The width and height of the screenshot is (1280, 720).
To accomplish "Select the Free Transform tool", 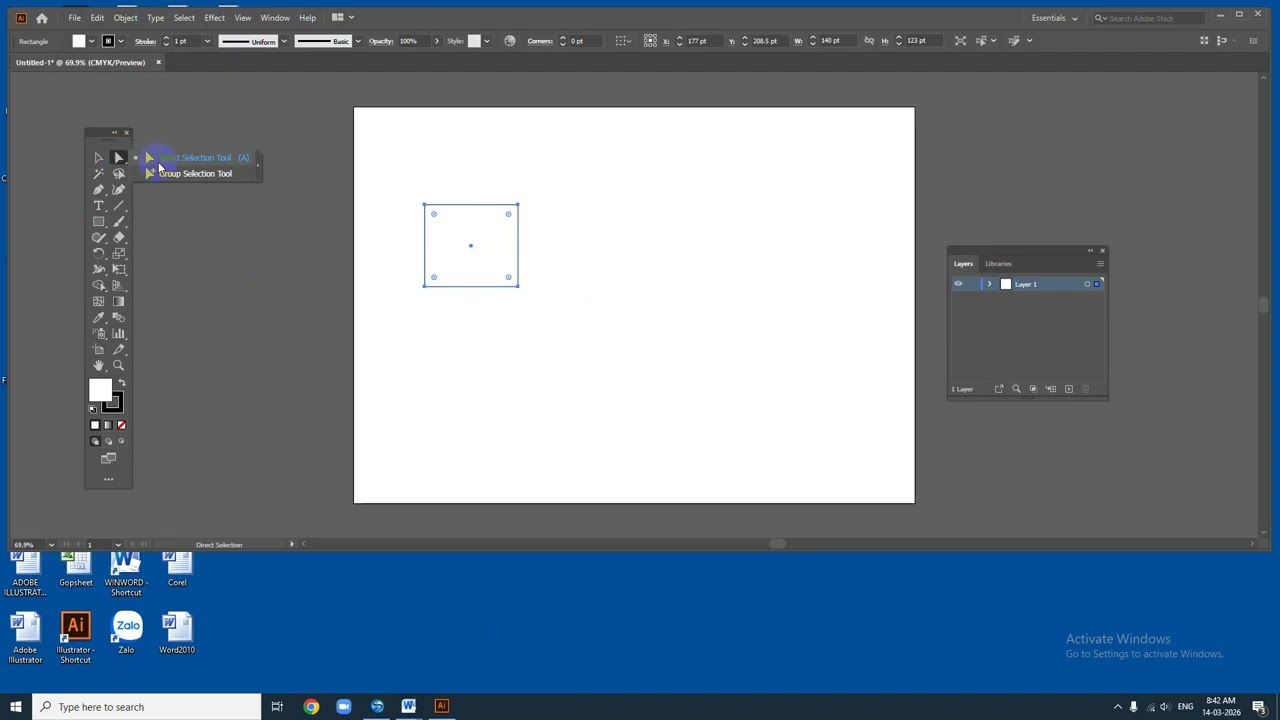I will pyautogui.click(x=118, y=270).
